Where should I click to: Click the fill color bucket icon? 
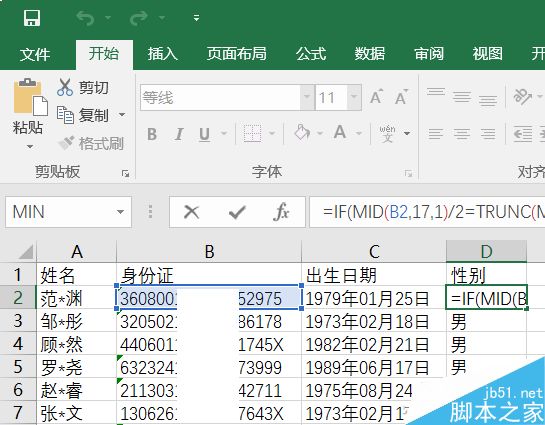tap(302, 133)
